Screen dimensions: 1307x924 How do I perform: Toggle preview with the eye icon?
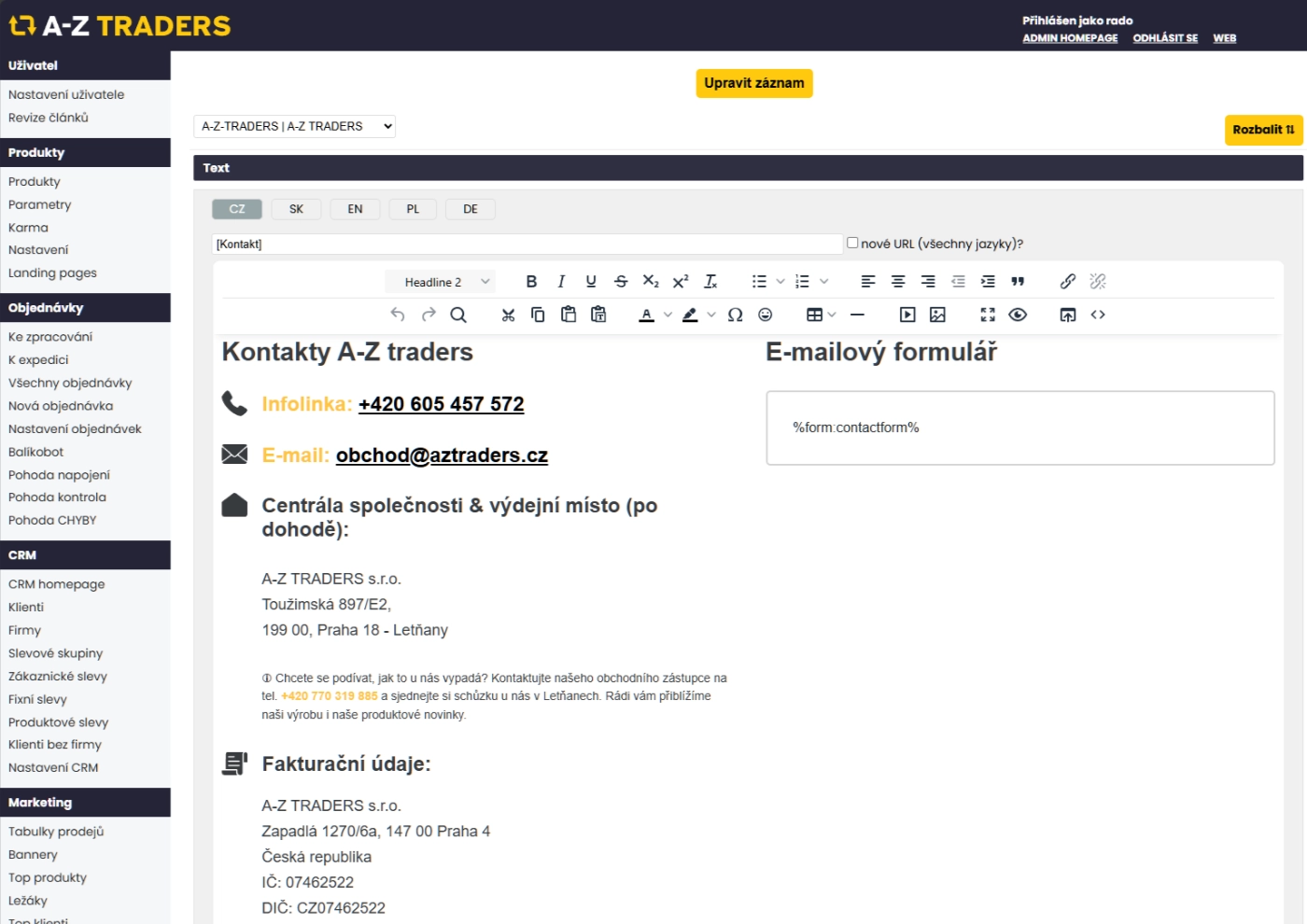pos(1018,315)
